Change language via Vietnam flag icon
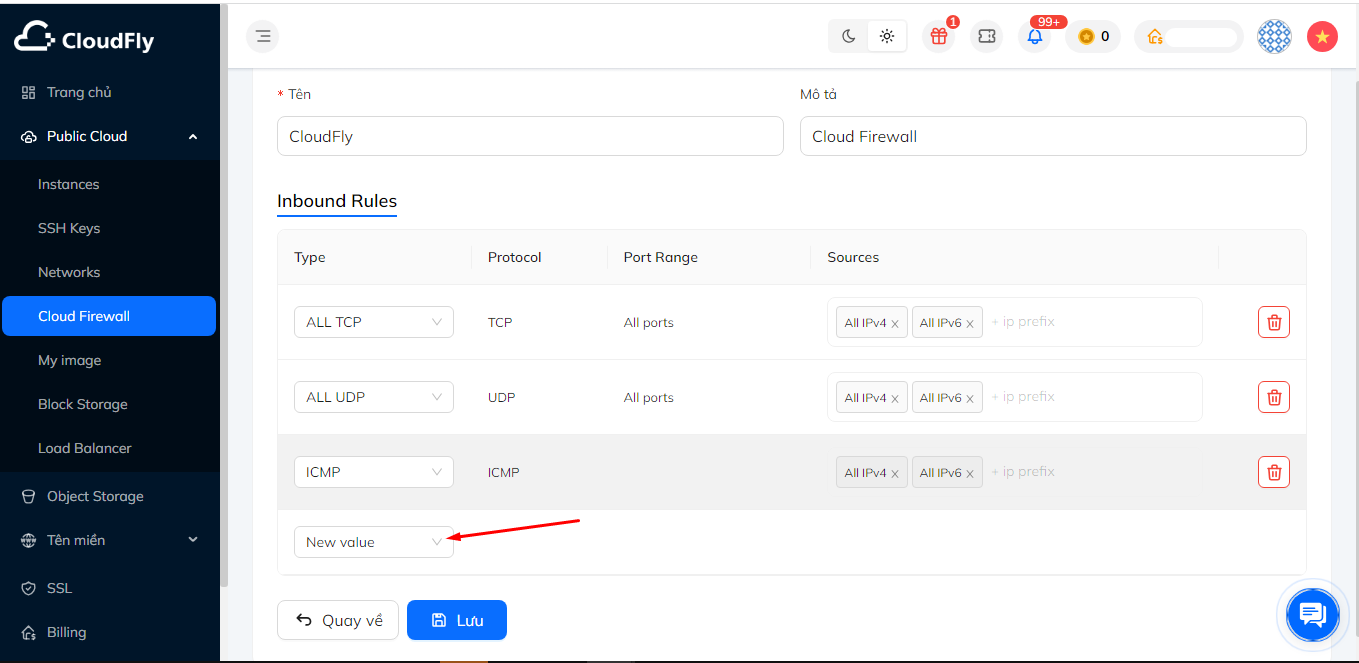Screen dimensions: 1359x663 tap(1322, 37)
